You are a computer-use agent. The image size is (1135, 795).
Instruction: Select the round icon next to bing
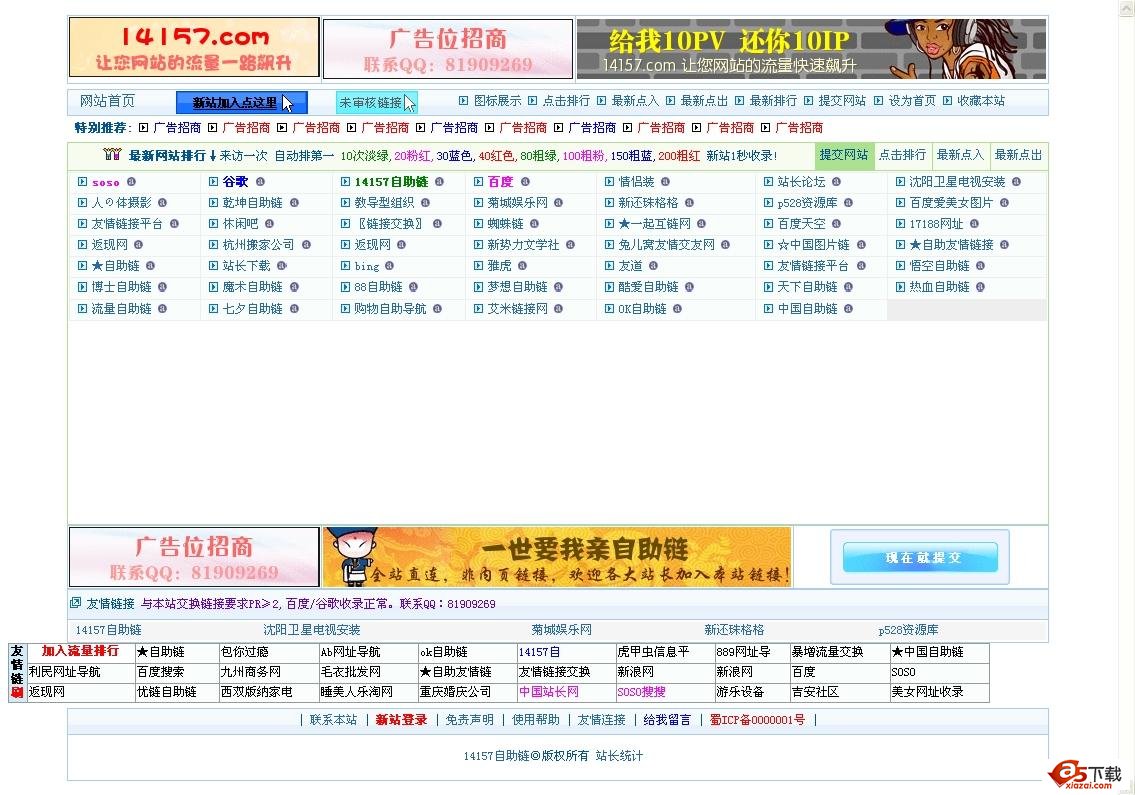pyautogui.click(x=389, y=266)
